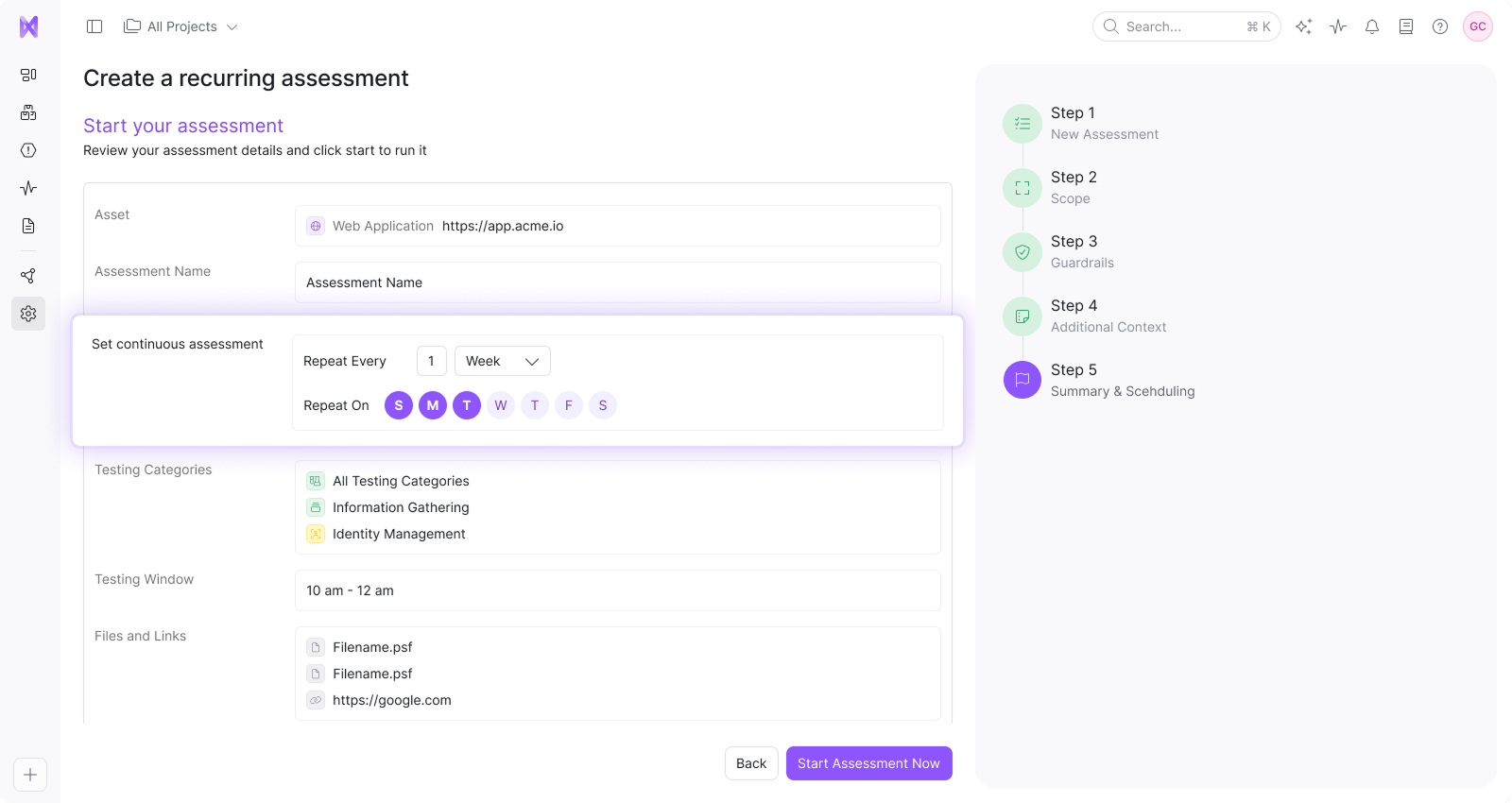The width and height of the screenshot is (1512, 803).
Task: Enable Wednesday in Repeat On
Action: point(501,405)
